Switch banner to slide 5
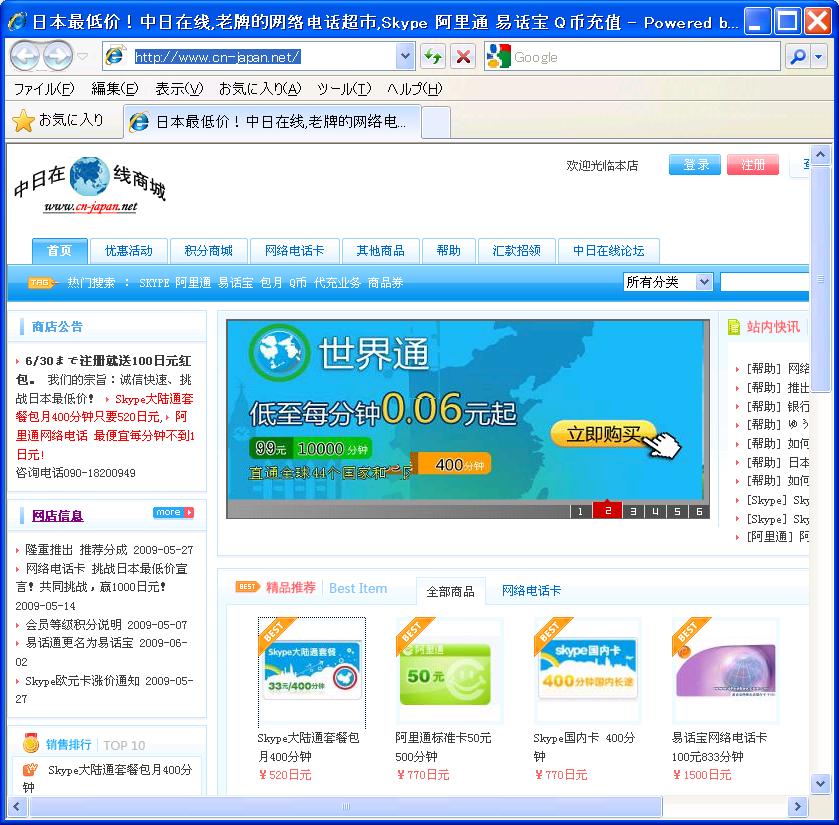The image size is (839, 825). [x=677, y=511]
